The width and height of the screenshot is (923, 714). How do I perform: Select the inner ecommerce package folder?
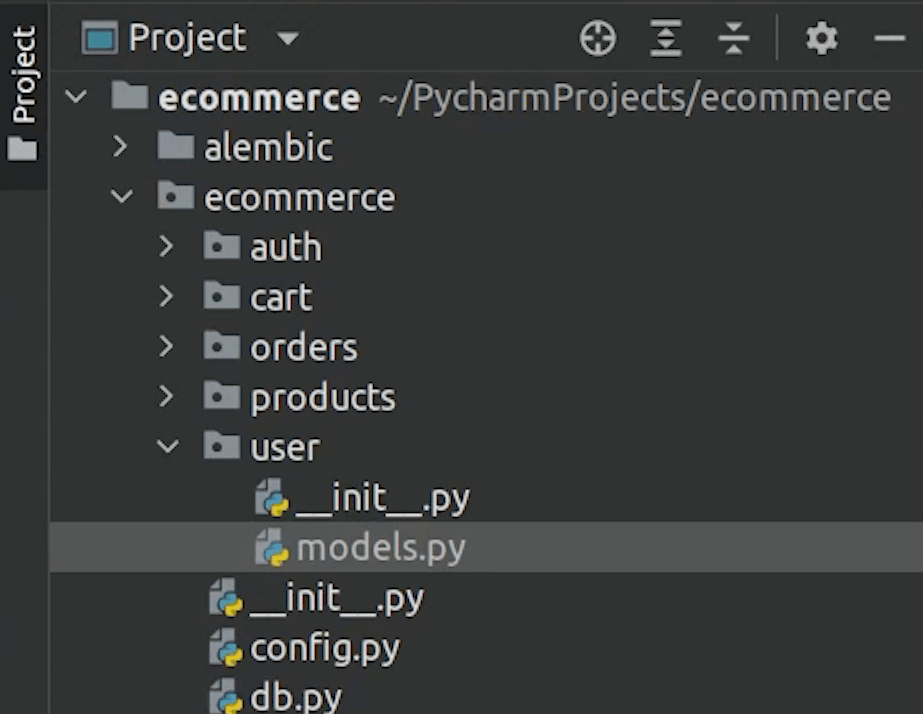coord(298,197)
